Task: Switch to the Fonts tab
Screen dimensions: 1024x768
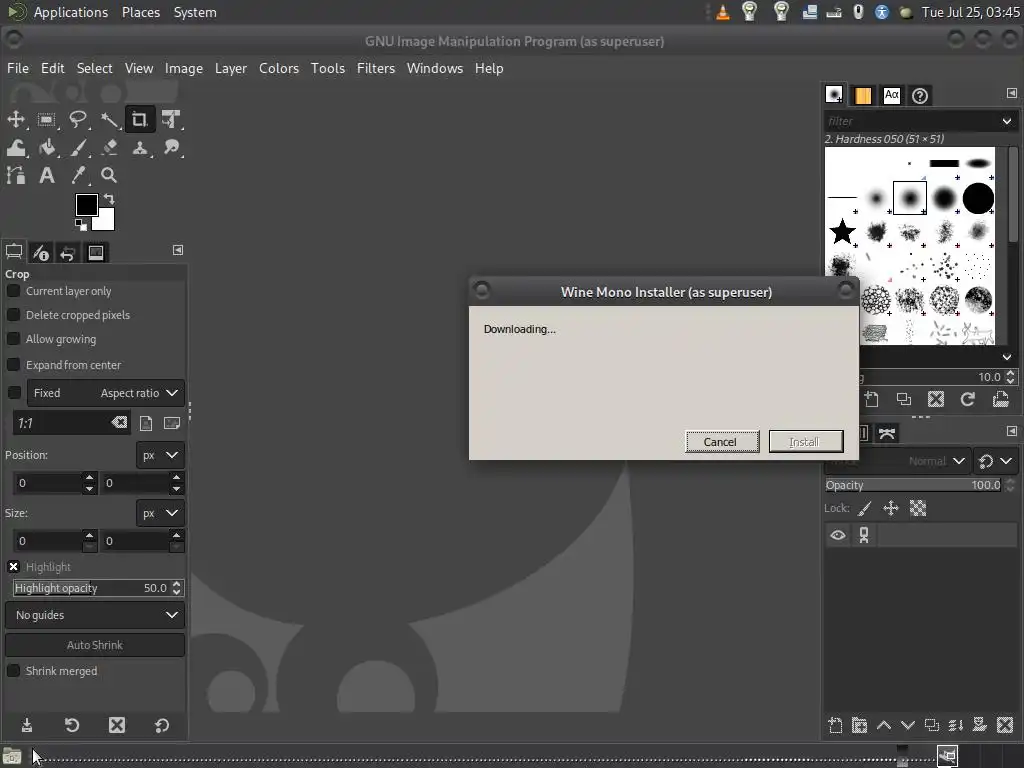Action: 891,95
